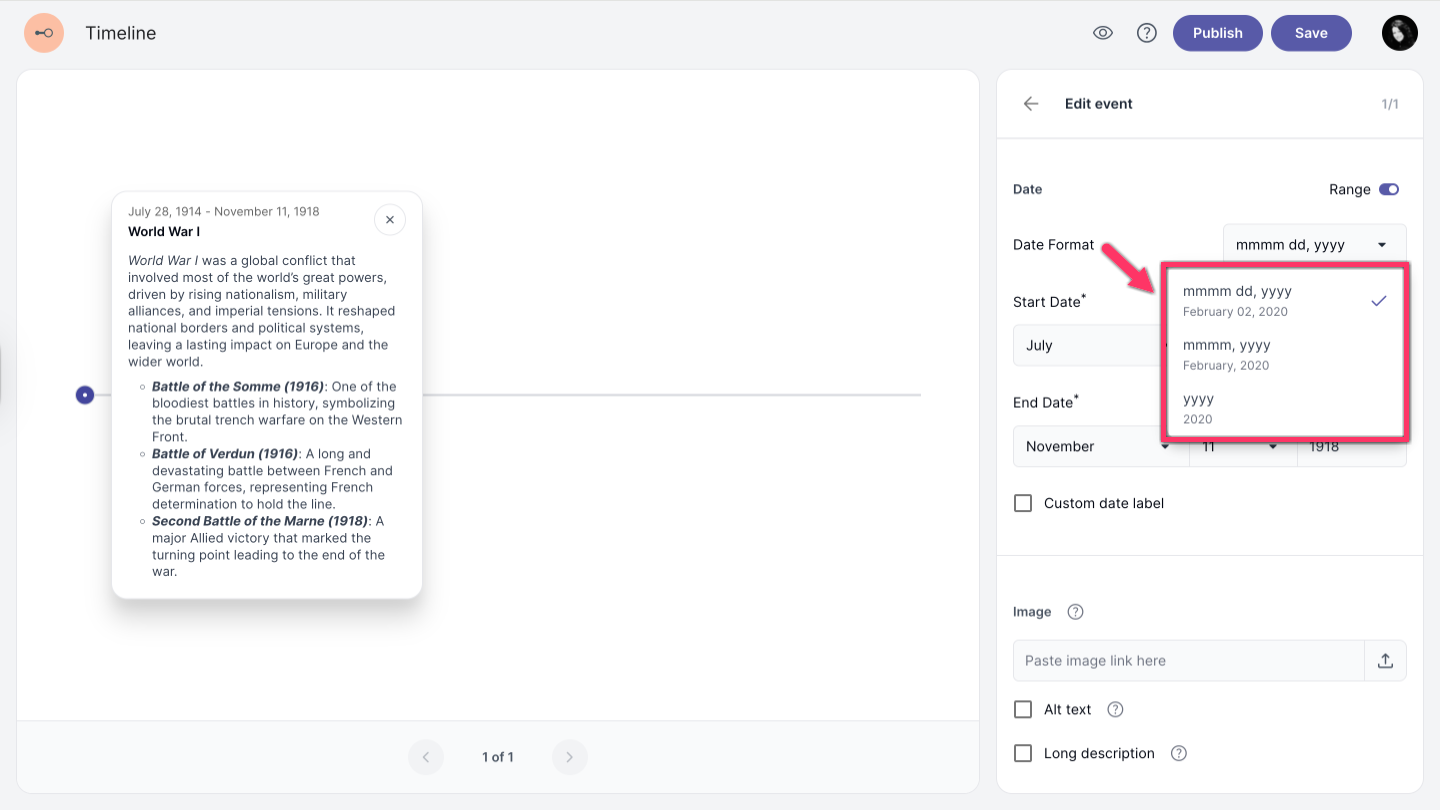Viewport: 1440px width, 810px height.
Task: Click the image upload icon
Action: [1385, 661]
